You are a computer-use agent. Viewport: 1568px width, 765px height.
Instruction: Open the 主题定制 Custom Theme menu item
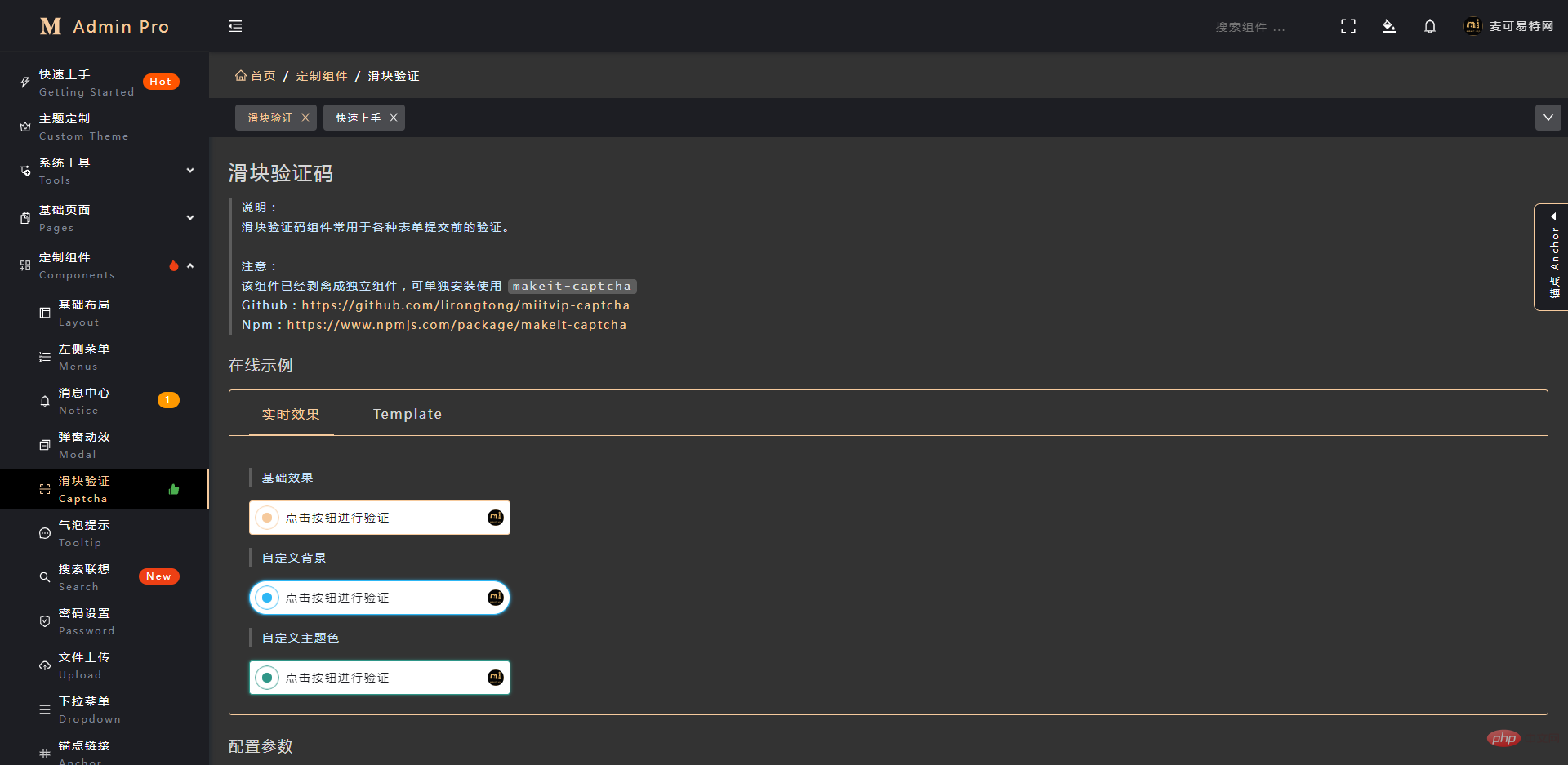105,127
